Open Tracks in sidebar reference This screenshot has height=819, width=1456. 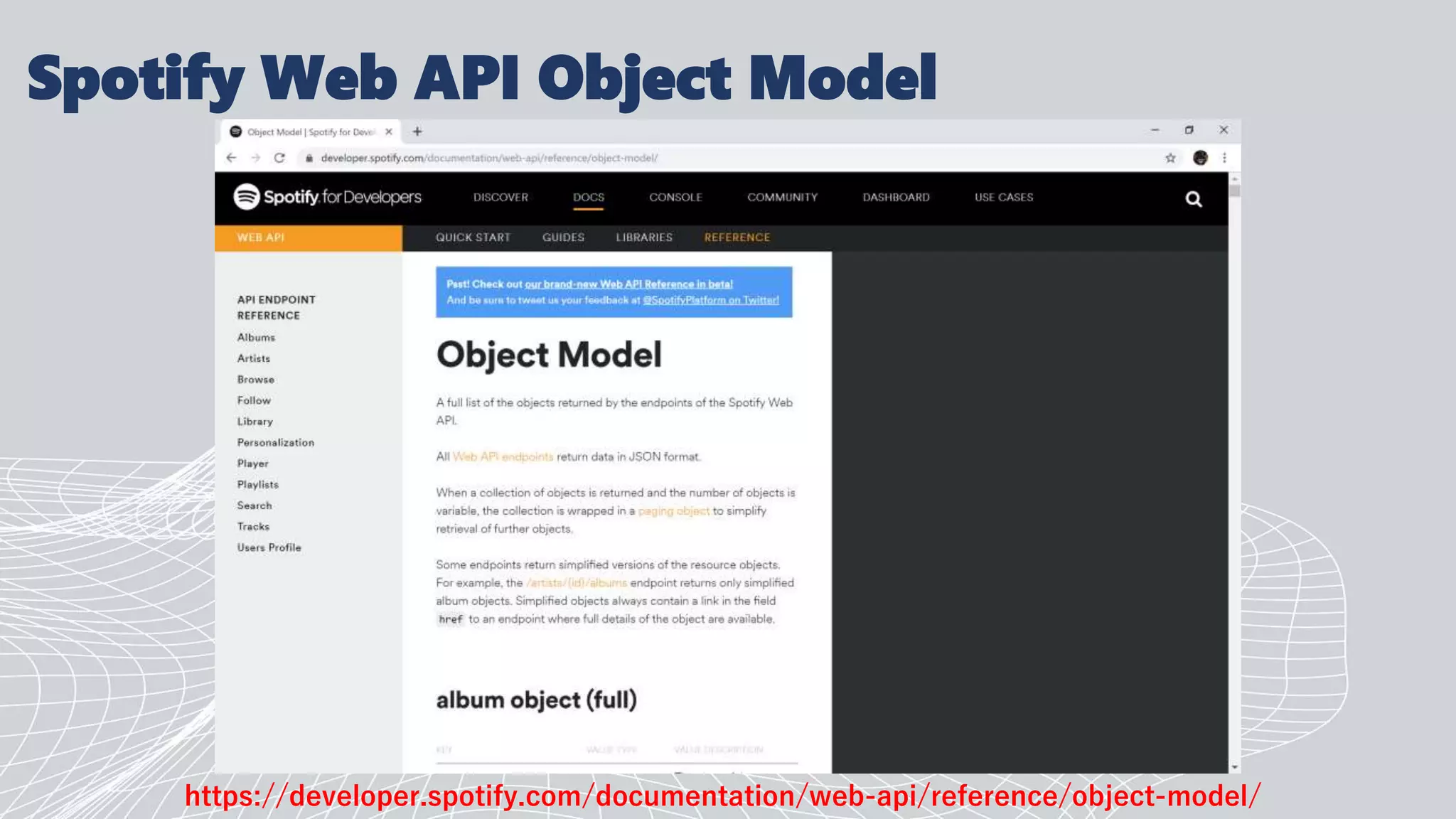click(253, 526)
